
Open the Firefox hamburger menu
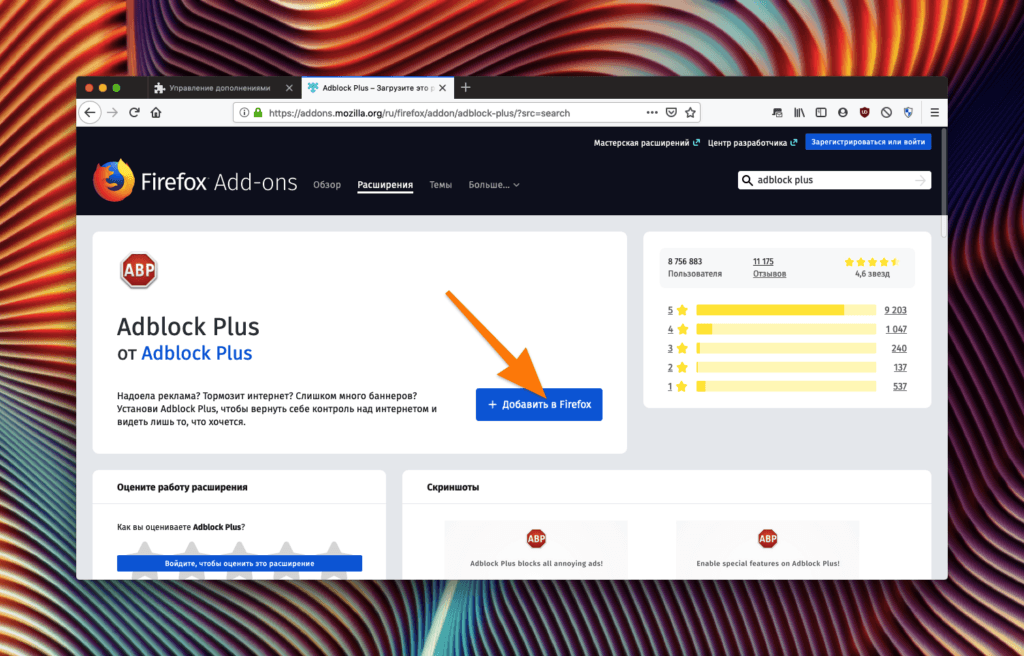pyautogui.click(x=935, y=112)
